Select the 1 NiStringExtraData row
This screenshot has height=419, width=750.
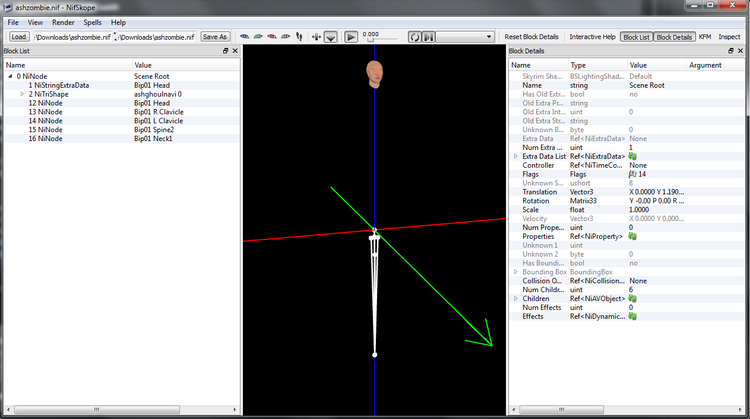(x=122, y=85)
